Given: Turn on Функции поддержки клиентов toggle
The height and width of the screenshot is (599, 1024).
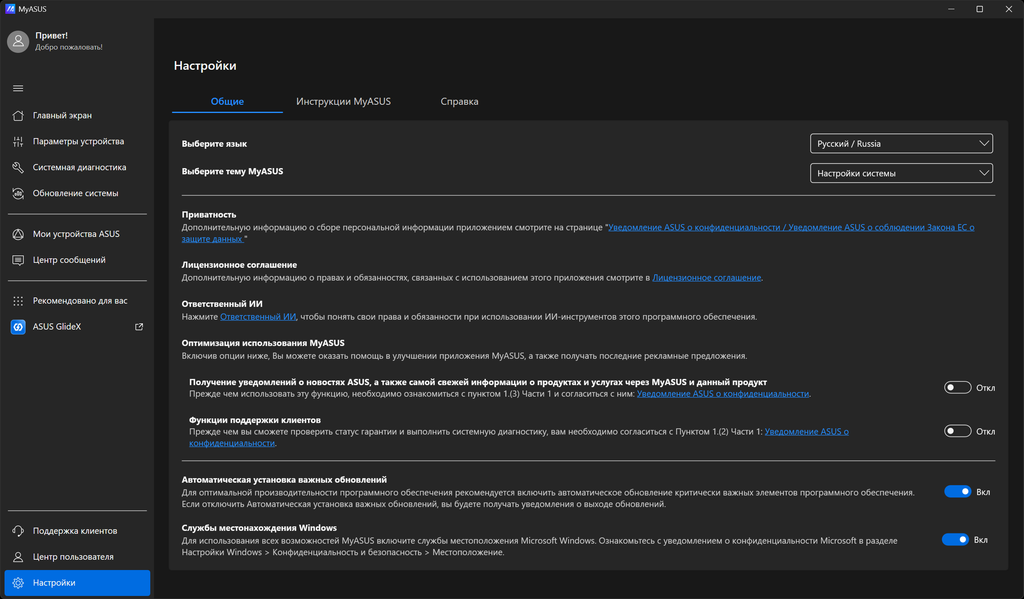Looking at the screenshot, I should click(957, 431).
